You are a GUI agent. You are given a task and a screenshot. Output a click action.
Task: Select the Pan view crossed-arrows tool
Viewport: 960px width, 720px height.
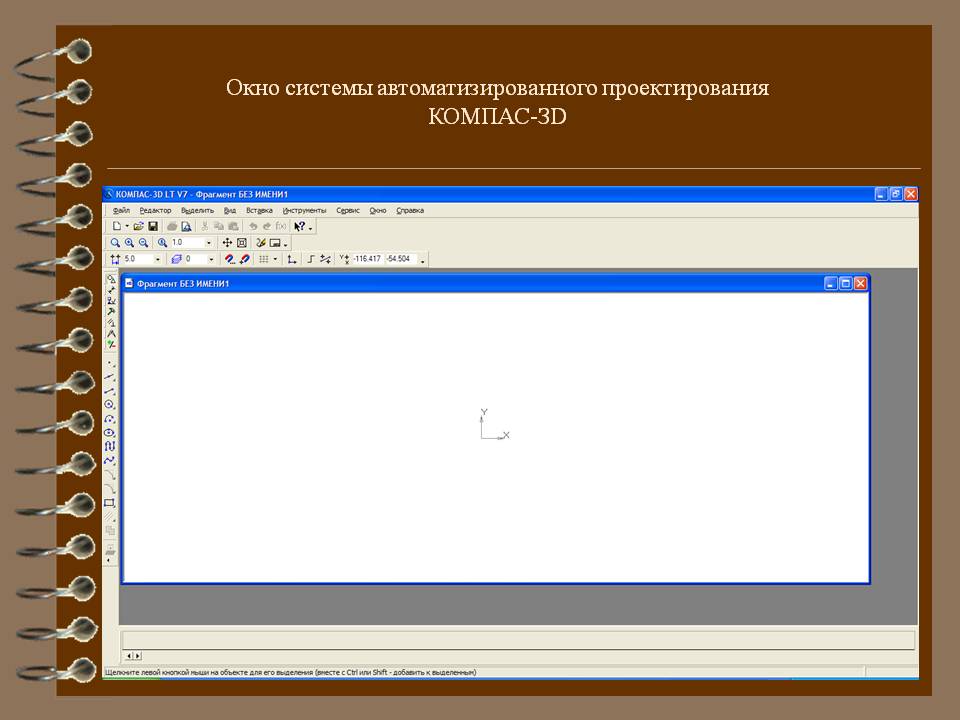click(227, 243)
